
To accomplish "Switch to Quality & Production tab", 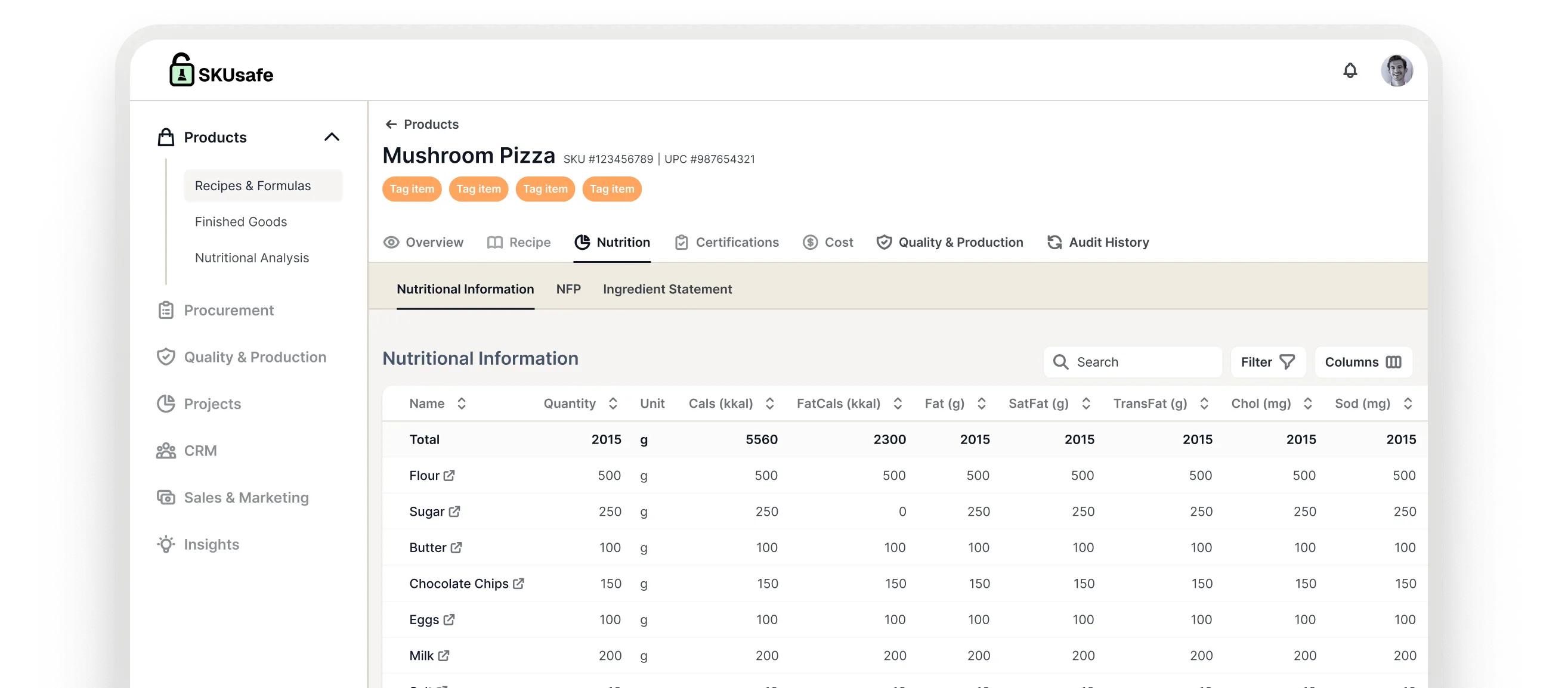I will coord(950,242).
